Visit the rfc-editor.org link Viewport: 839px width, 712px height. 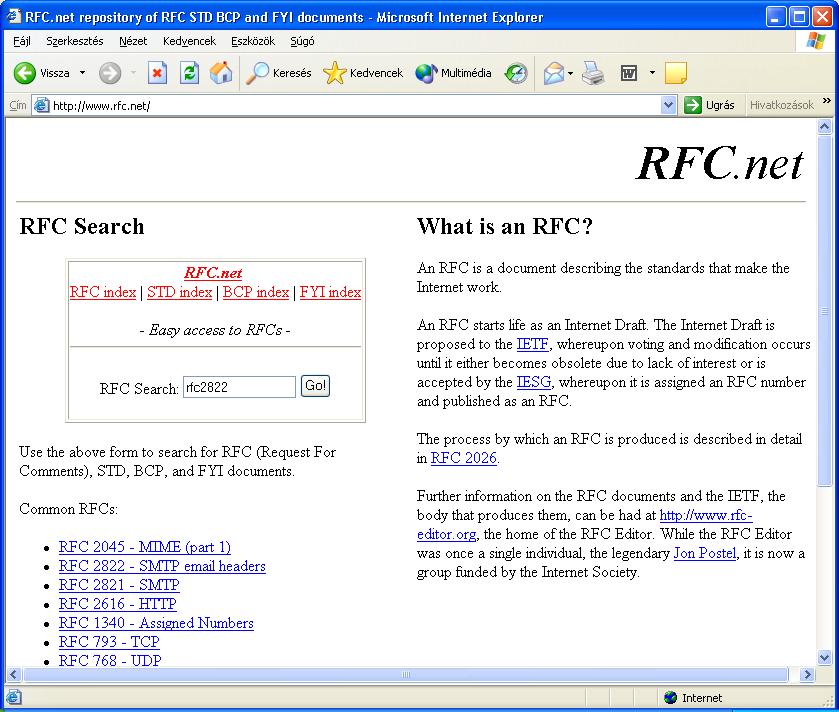click(706, 515)
